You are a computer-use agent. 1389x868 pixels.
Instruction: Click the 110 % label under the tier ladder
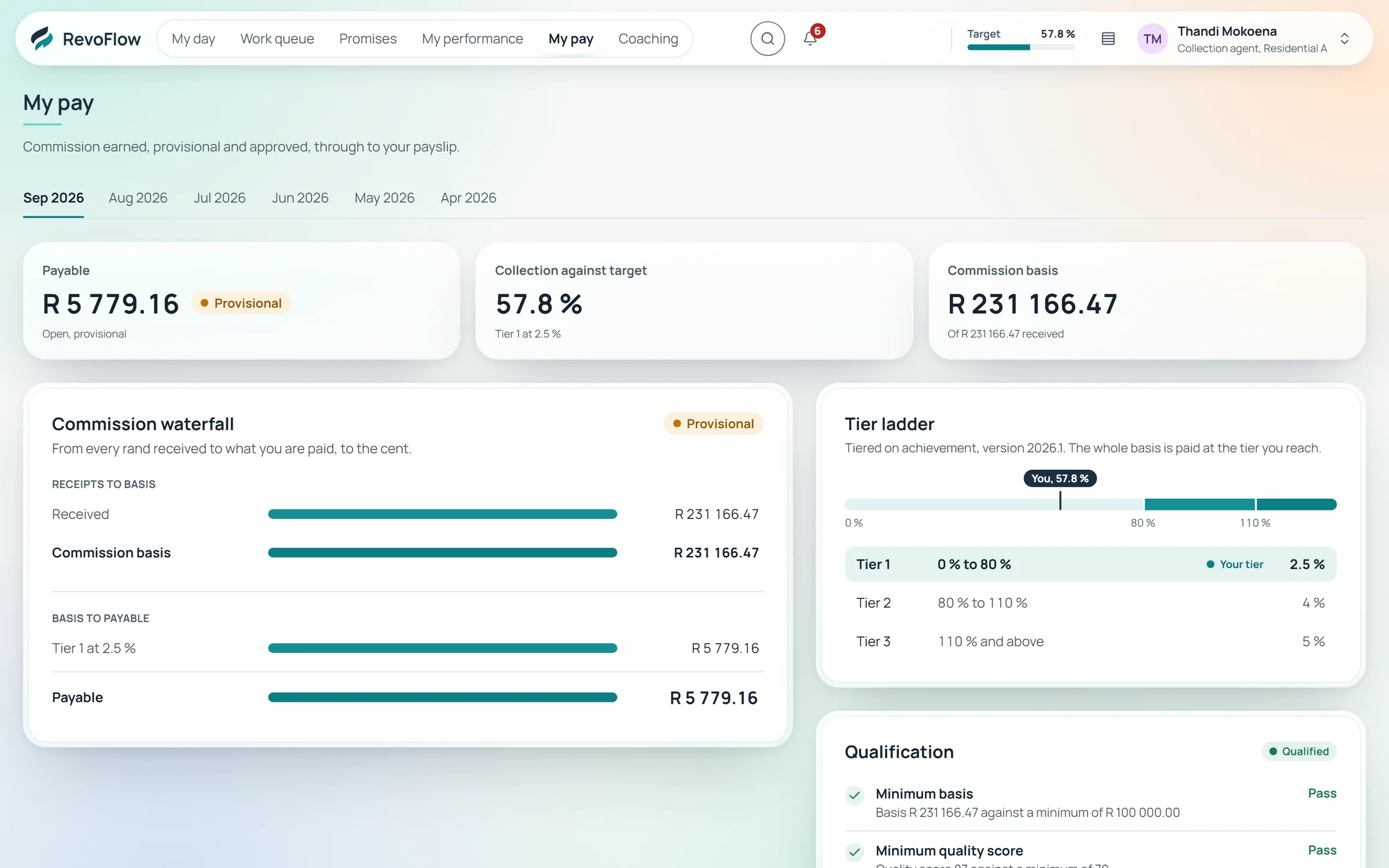pyautogui.click(x=1255, y=523)
